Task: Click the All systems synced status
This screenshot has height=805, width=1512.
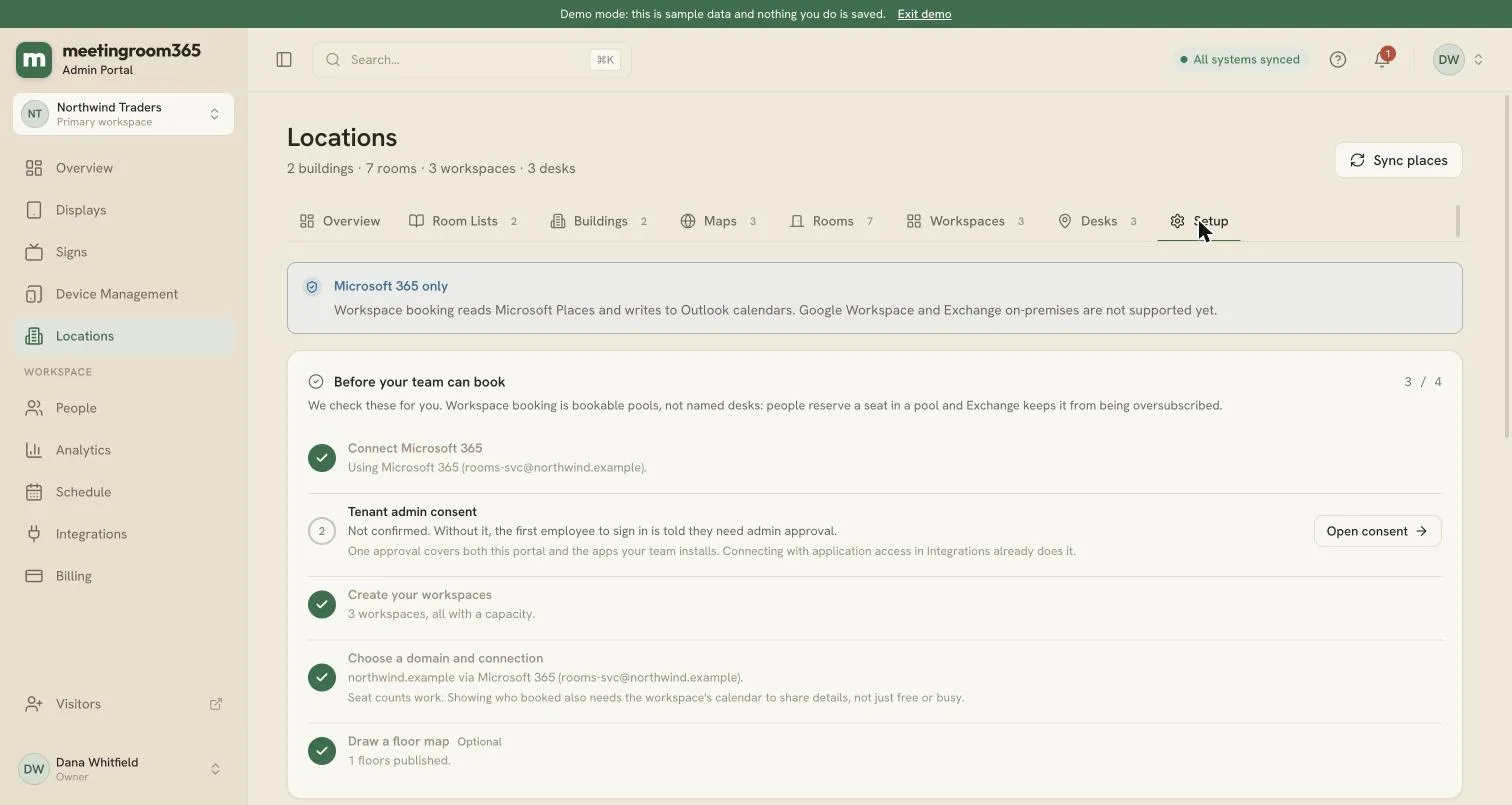Action: click(x=1239, y=60)
